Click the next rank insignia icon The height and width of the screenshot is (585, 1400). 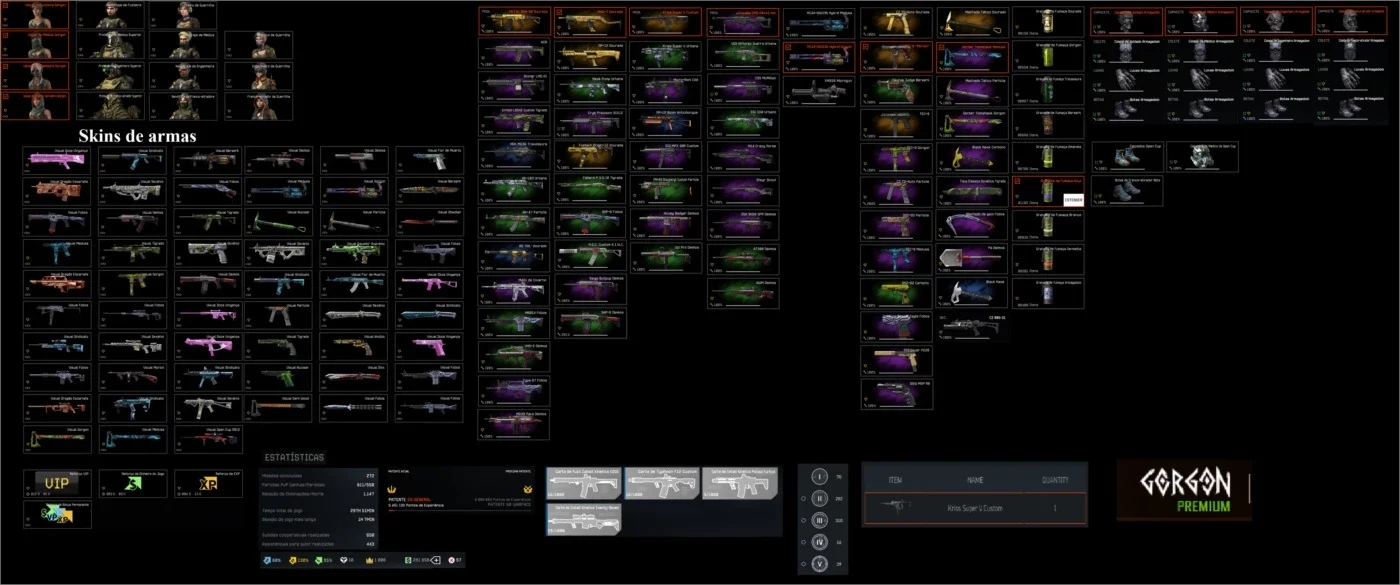tap(528, 489)
